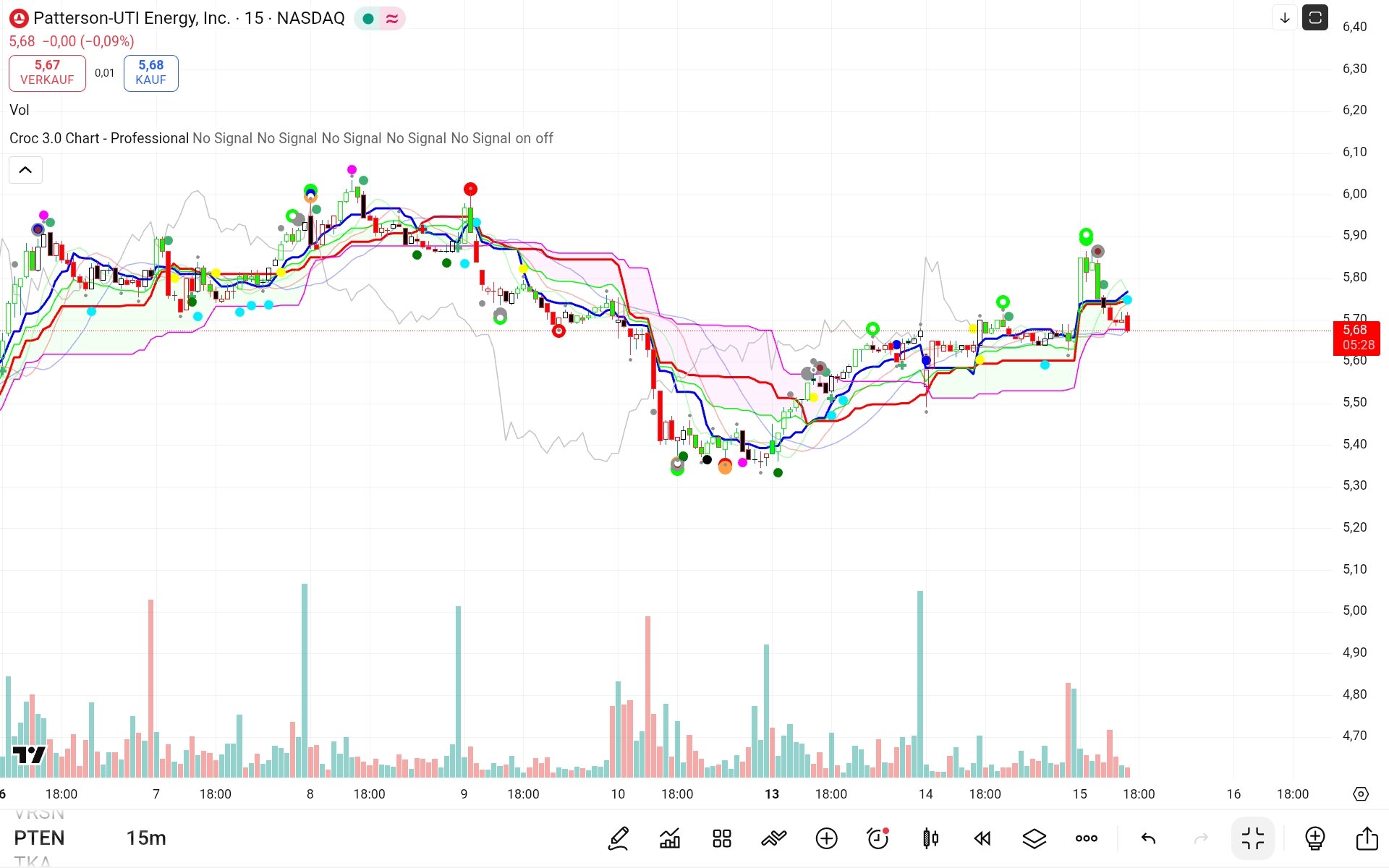Click the alarm clock alert icon

click(878, 838)
